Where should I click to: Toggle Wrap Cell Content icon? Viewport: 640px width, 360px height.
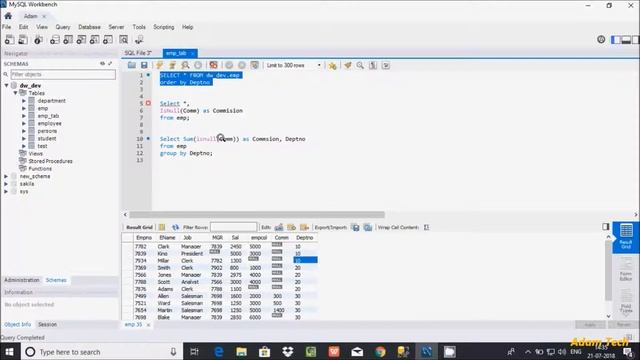tap(427, 227)
